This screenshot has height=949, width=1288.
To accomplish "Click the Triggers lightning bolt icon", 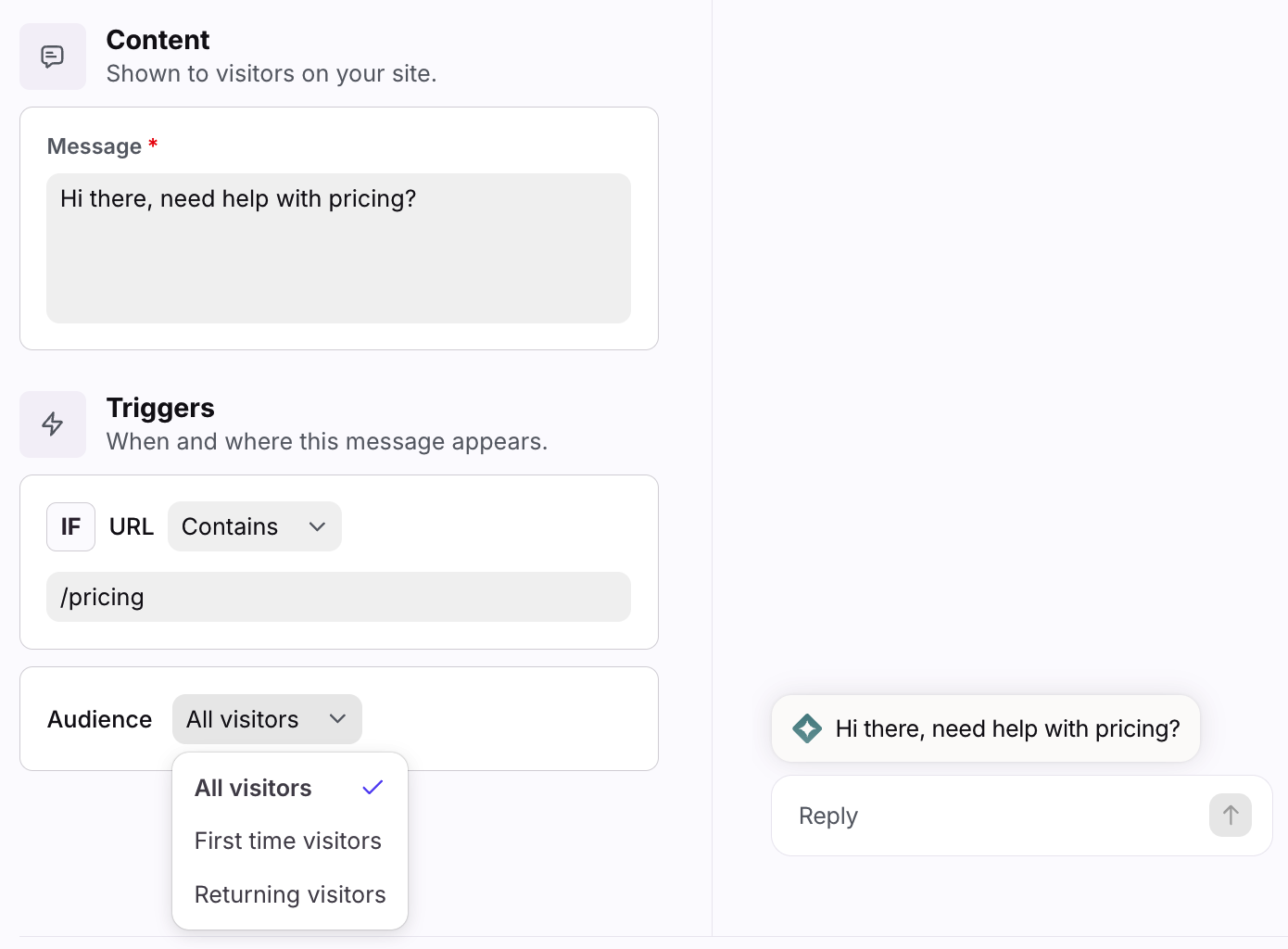I will coord(53,424).
